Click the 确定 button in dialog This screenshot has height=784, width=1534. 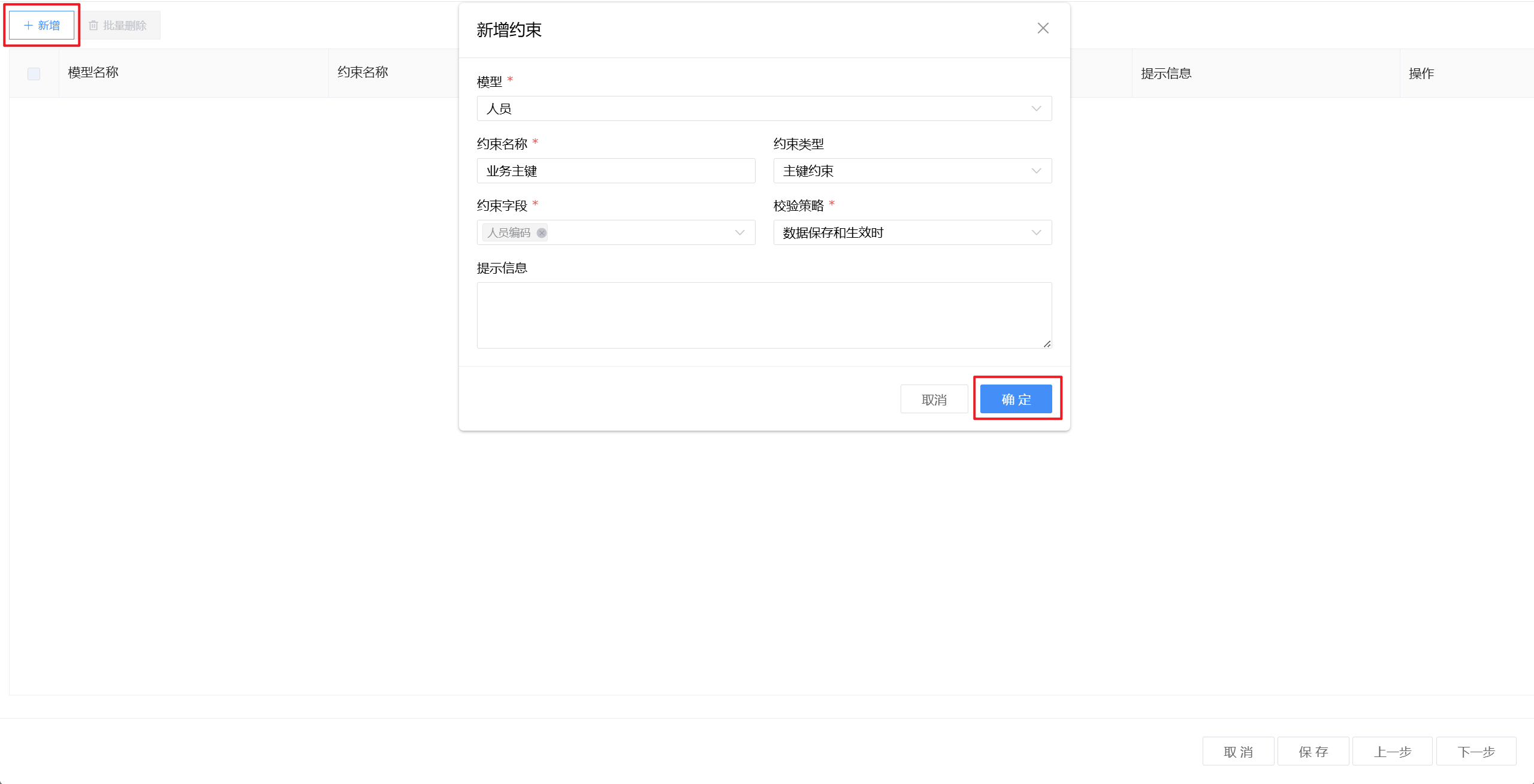(x=1016, y=399)
